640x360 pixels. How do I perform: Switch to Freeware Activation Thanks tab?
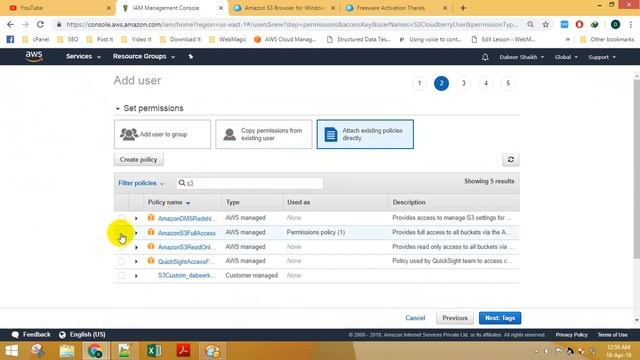point(396,8)
